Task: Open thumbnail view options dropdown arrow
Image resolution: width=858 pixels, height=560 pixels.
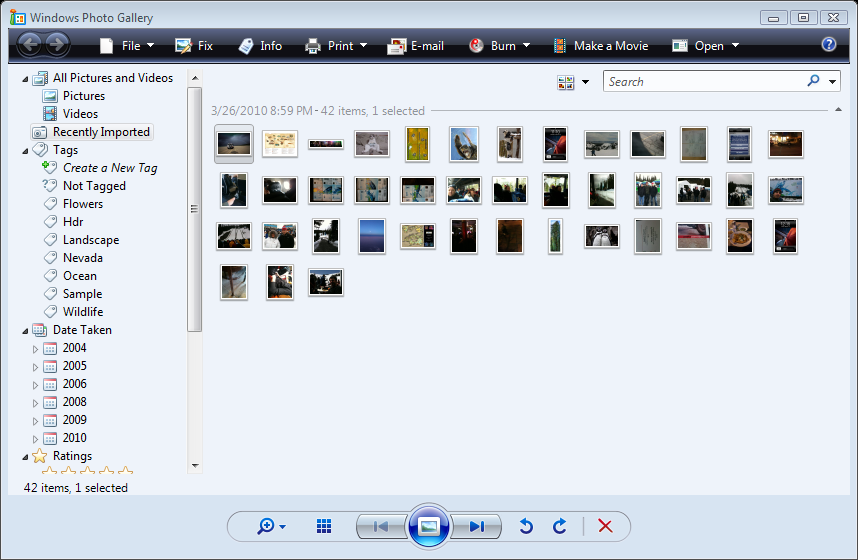Action: click(585, 82)
